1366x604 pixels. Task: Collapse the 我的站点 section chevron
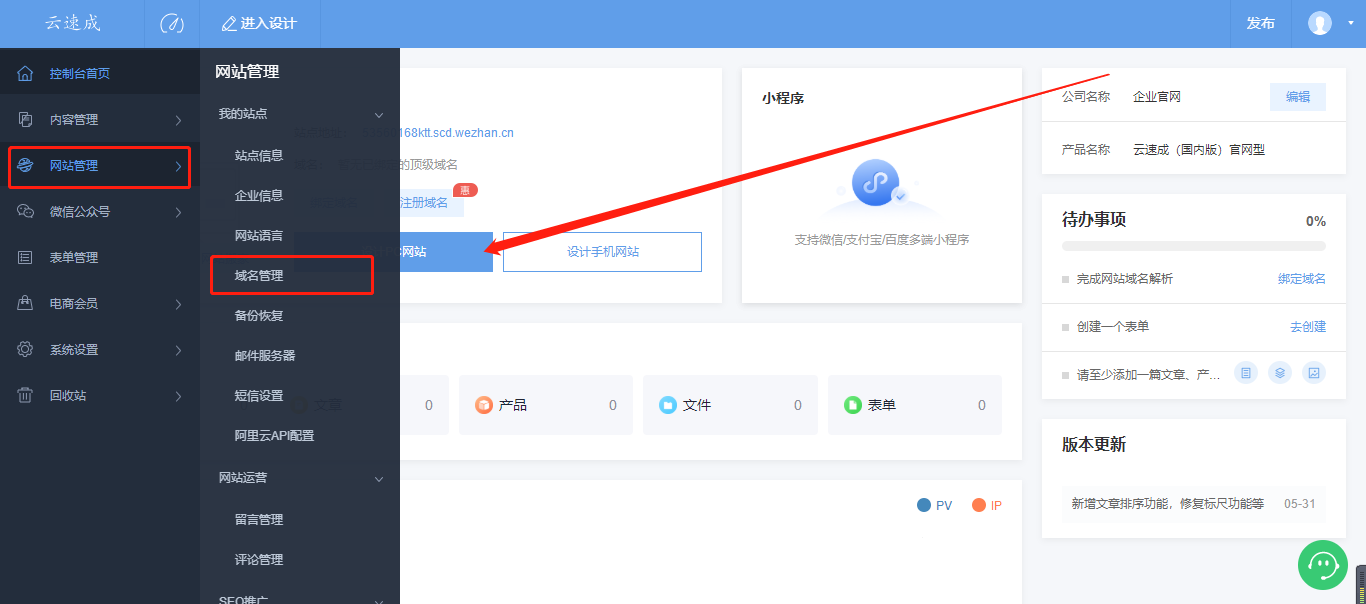pyautogui.click(x=379, y=115)
